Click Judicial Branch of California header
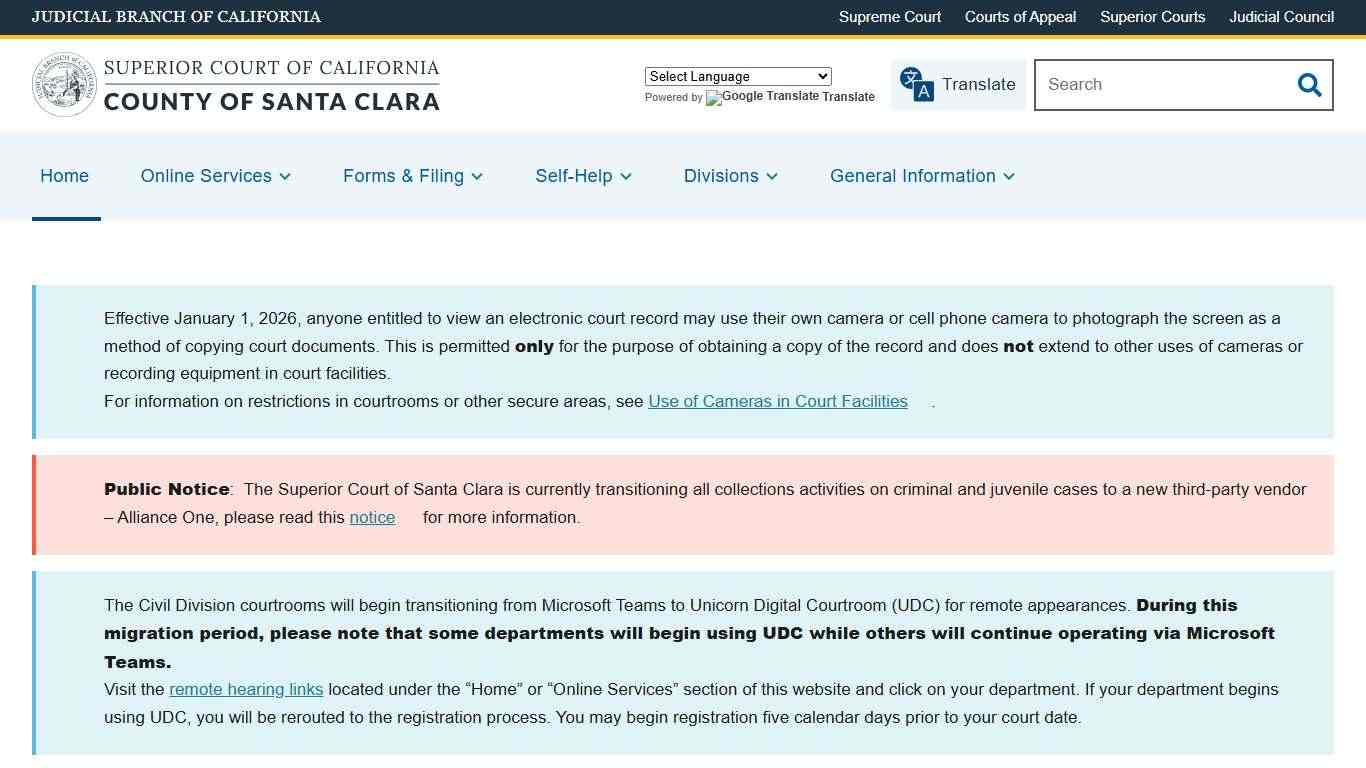 [x=176, y=17]
